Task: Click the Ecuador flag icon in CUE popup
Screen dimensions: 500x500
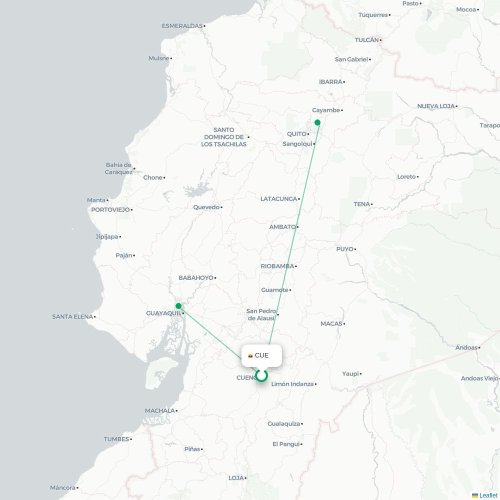Action: tap(250, 356)
